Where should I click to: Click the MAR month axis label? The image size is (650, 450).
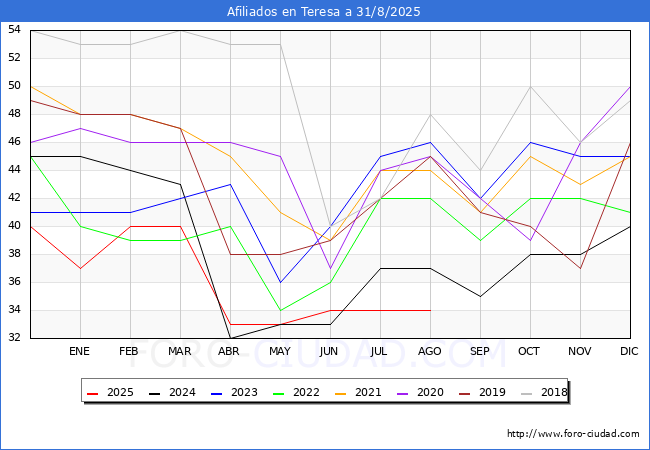pyautogui.click(x=179, y=351)
